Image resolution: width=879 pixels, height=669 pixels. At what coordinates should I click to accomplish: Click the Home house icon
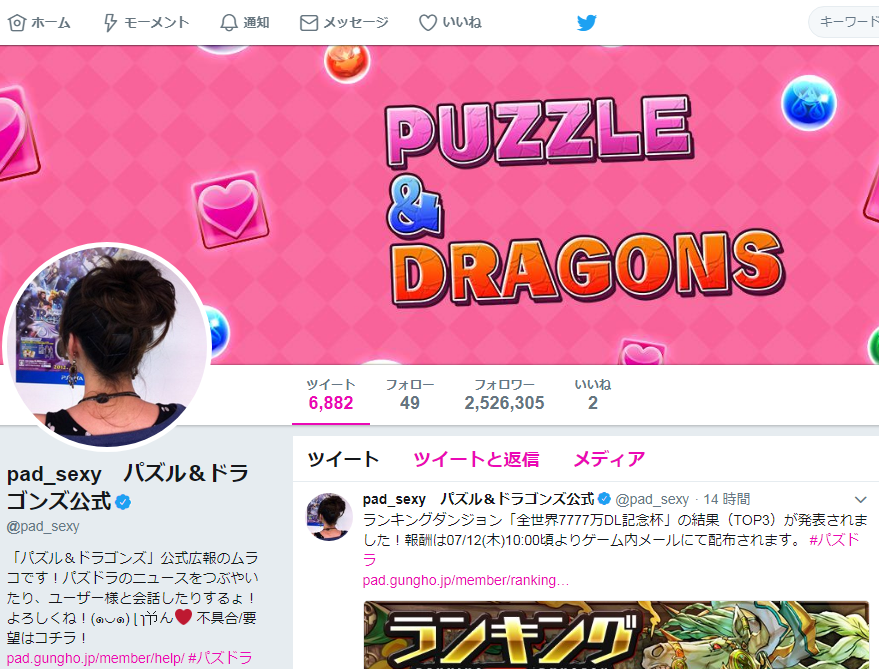click(x=17, y=23)
